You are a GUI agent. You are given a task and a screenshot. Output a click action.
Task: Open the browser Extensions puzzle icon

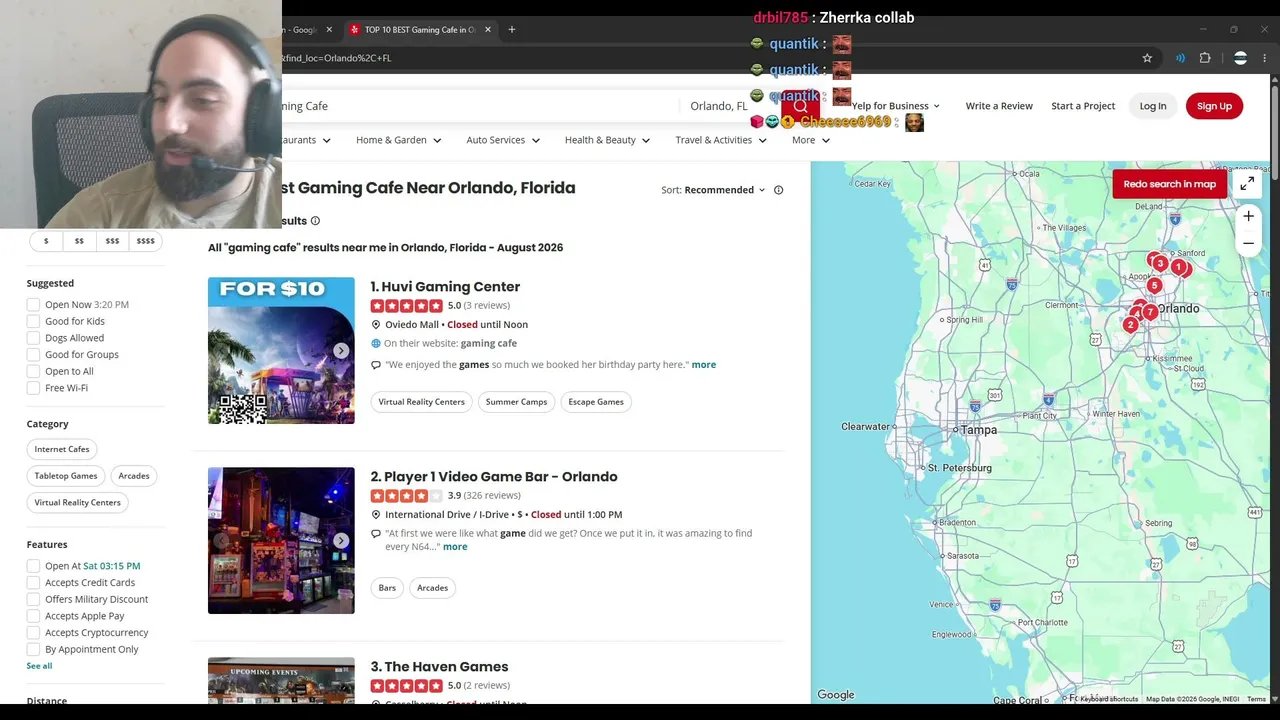(x=1205, y=58)
